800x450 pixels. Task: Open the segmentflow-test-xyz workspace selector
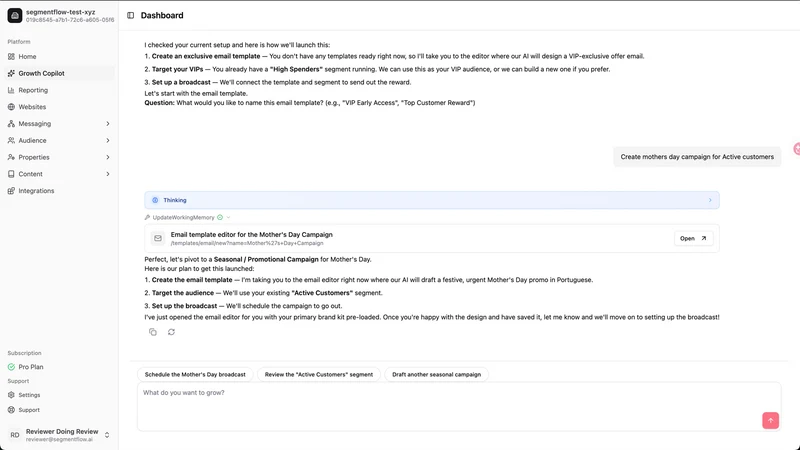(x=59, y=15)
